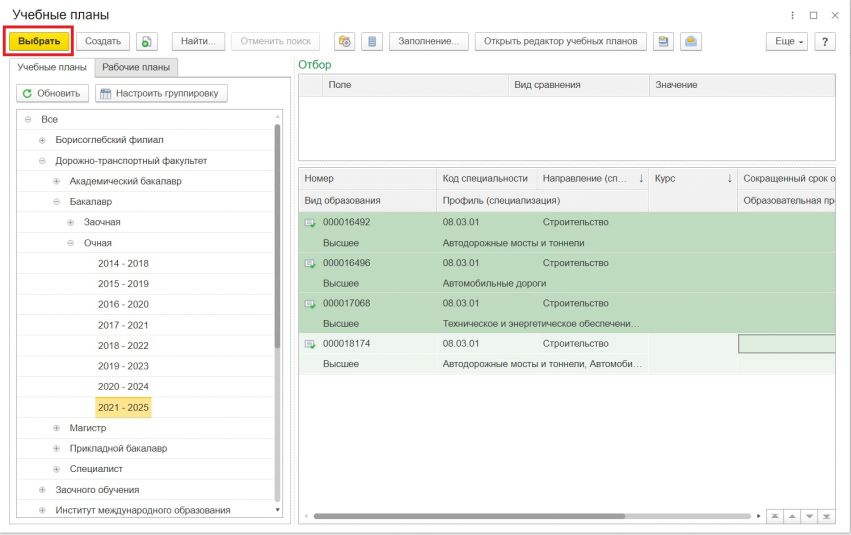The height and width of the screenshot is (535, 851).
Task: Open the help question mark button
Action: point(825,42)
